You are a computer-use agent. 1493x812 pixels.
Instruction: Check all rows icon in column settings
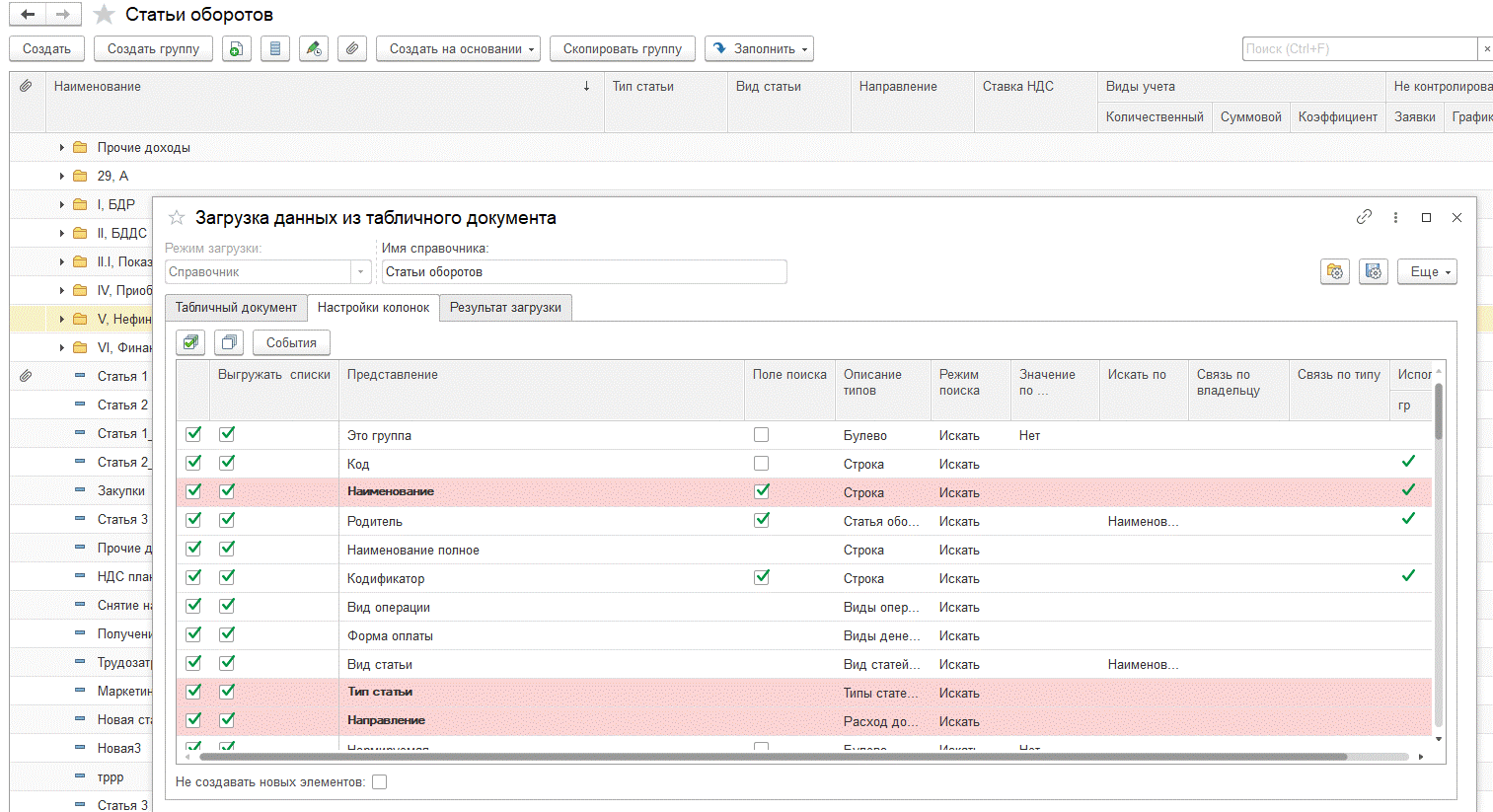coord(191,342)
